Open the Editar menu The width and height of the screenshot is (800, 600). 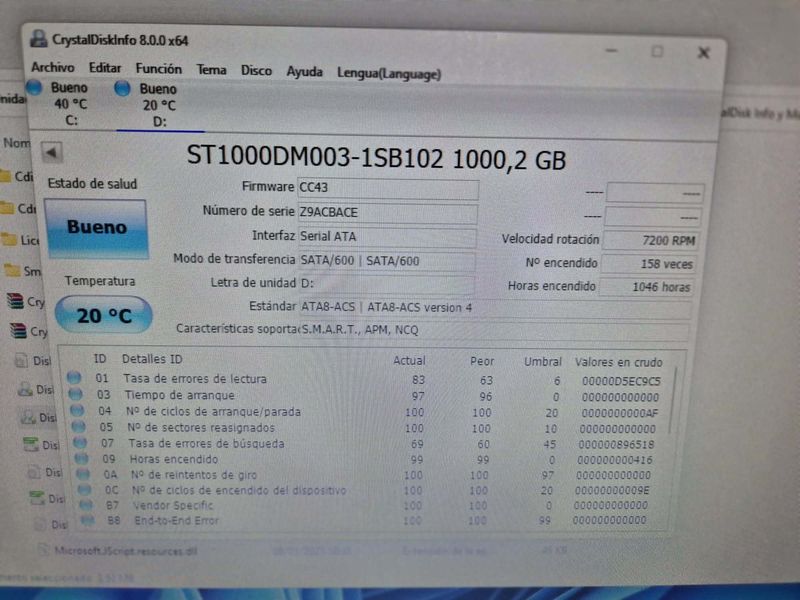point(105,68)
